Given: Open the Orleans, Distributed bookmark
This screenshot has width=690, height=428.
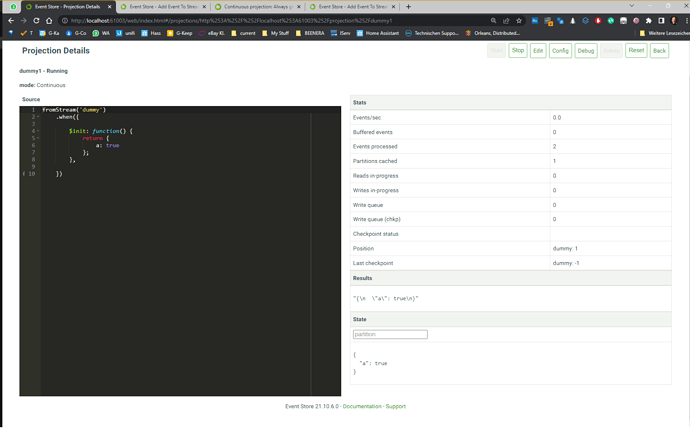Looking at the screenshot, I should 492,33.
